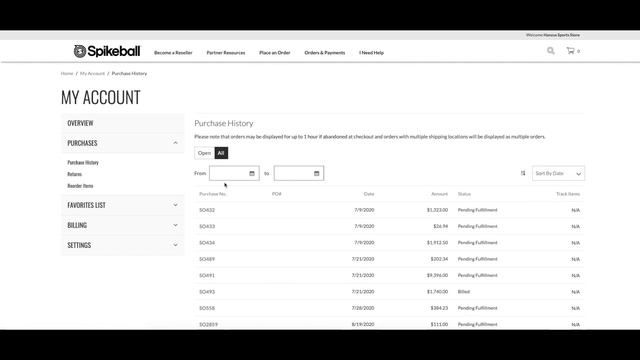640x360 pixels.
Task: Open order SO493
Action: (207, 292)
